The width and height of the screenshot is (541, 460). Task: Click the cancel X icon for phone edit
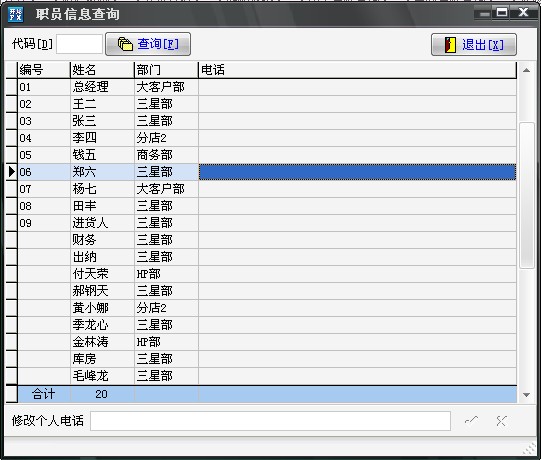[x=501, y=421]
